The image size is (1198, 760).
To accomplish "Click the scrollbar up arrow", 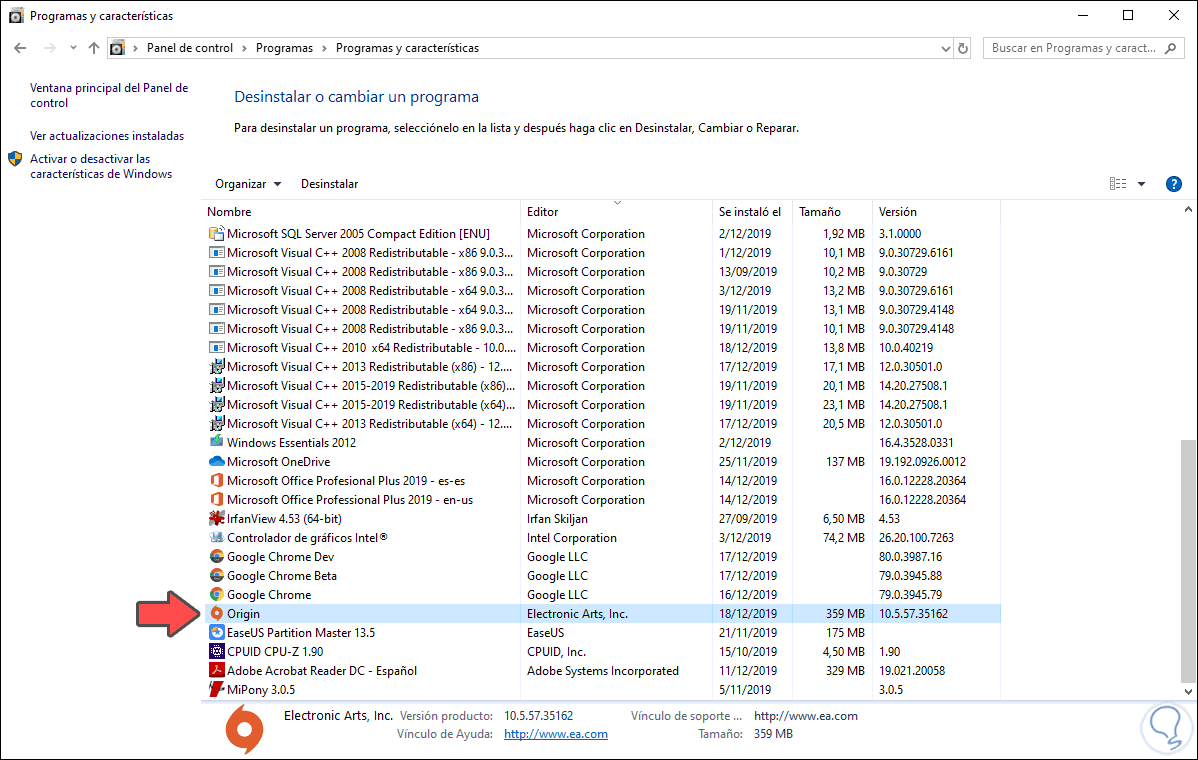I will 1188,209.
